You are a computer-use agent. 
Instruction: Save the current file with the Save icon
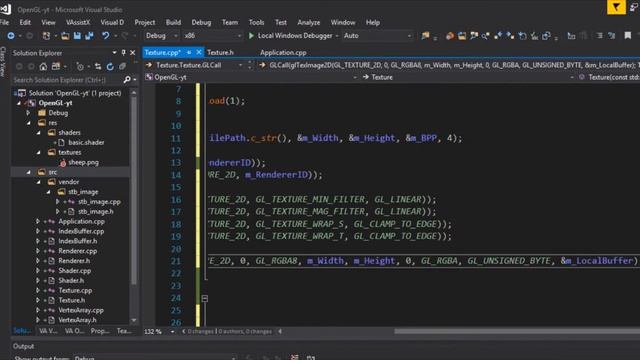(x=77, y=36)
